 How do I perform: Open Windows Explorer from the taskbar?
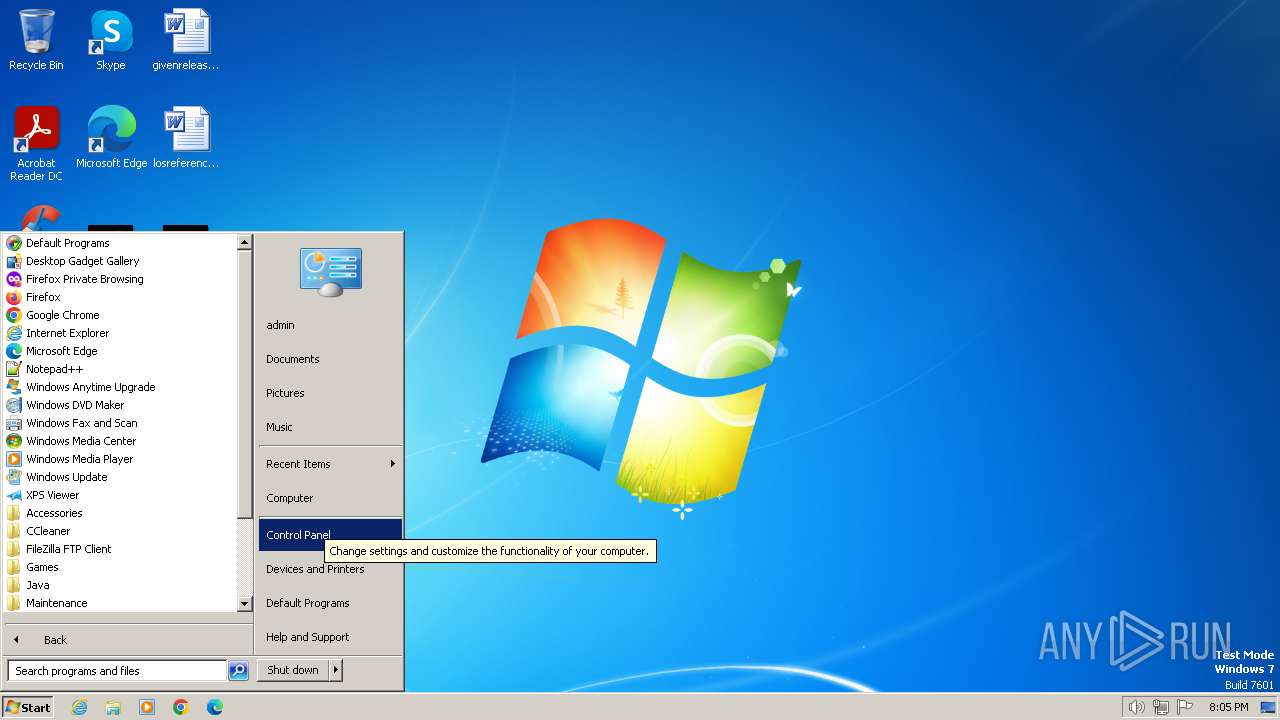coord(113,707)
